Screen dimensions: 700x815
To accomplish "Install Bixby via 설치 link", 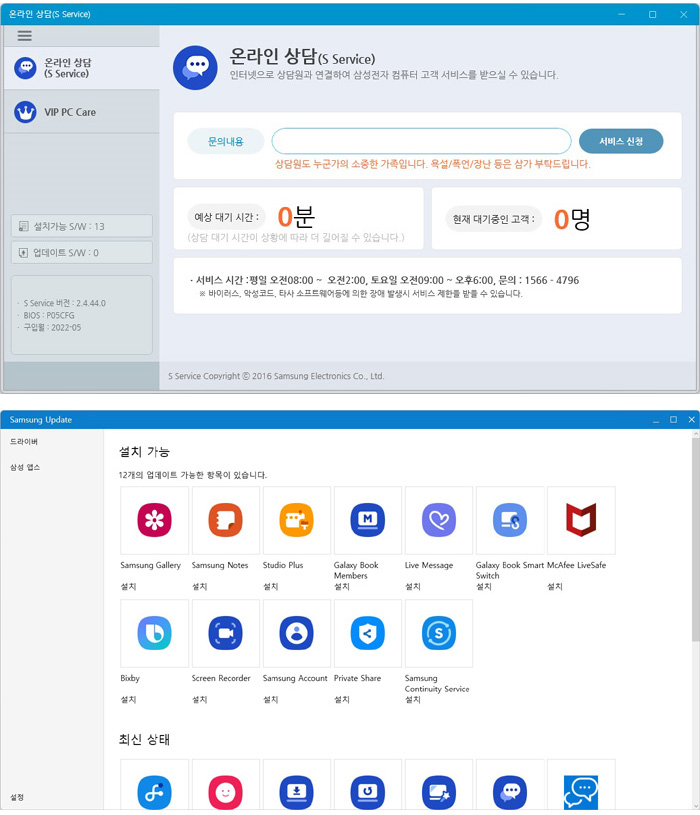I will tap(128, 700).
